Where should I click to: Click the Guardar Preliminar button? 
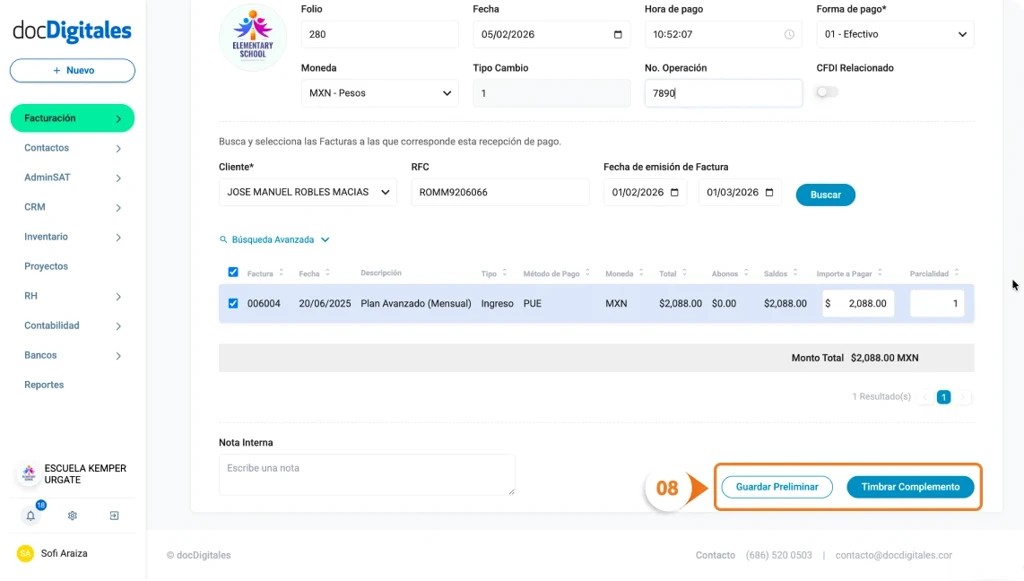pyautogui.click(x=776, y=487)
